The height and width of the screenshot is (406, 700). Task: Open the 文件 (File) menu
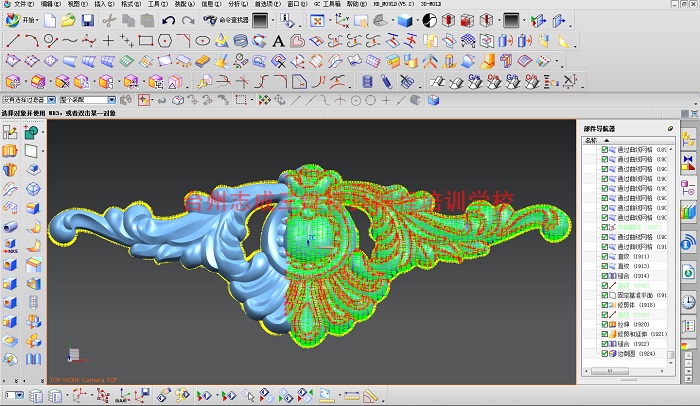(24, 4)
